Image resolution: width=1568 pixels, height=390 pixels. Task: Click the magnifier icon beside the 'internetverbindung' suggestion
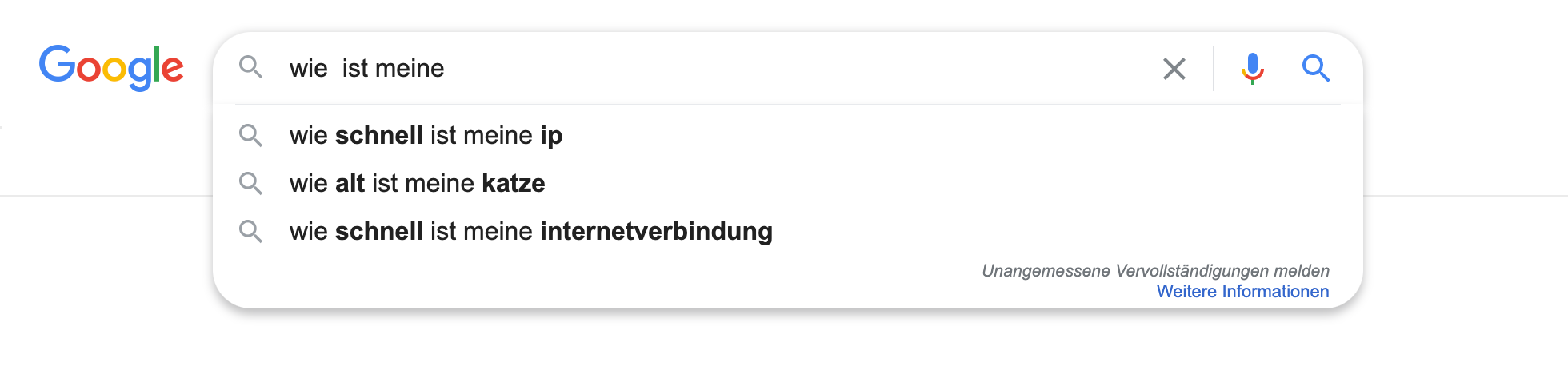click(x=250, y=231)
